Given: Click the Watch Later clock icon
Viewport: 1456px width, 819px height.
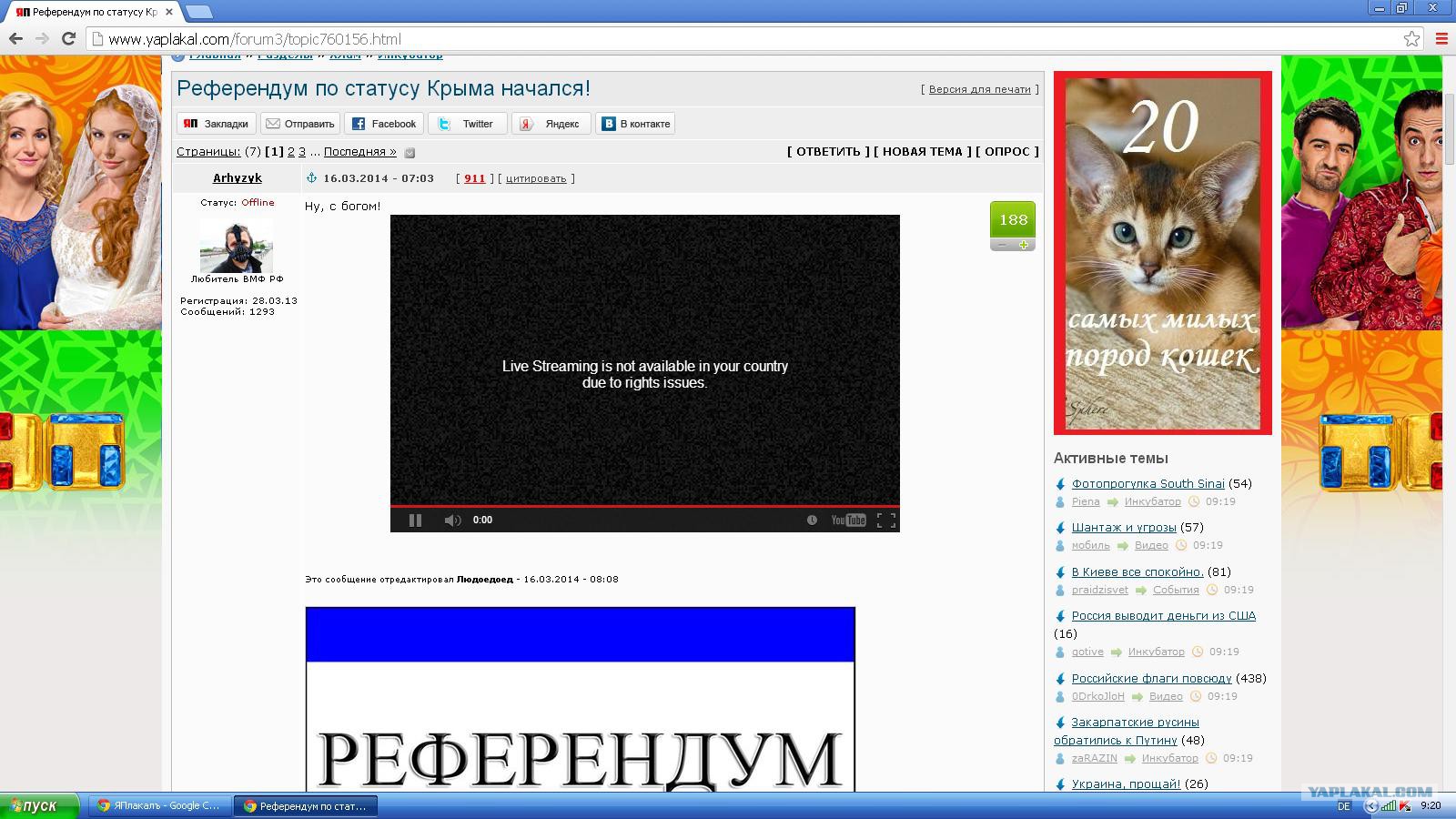Looking at the screenshot, I should pos(812,520).
